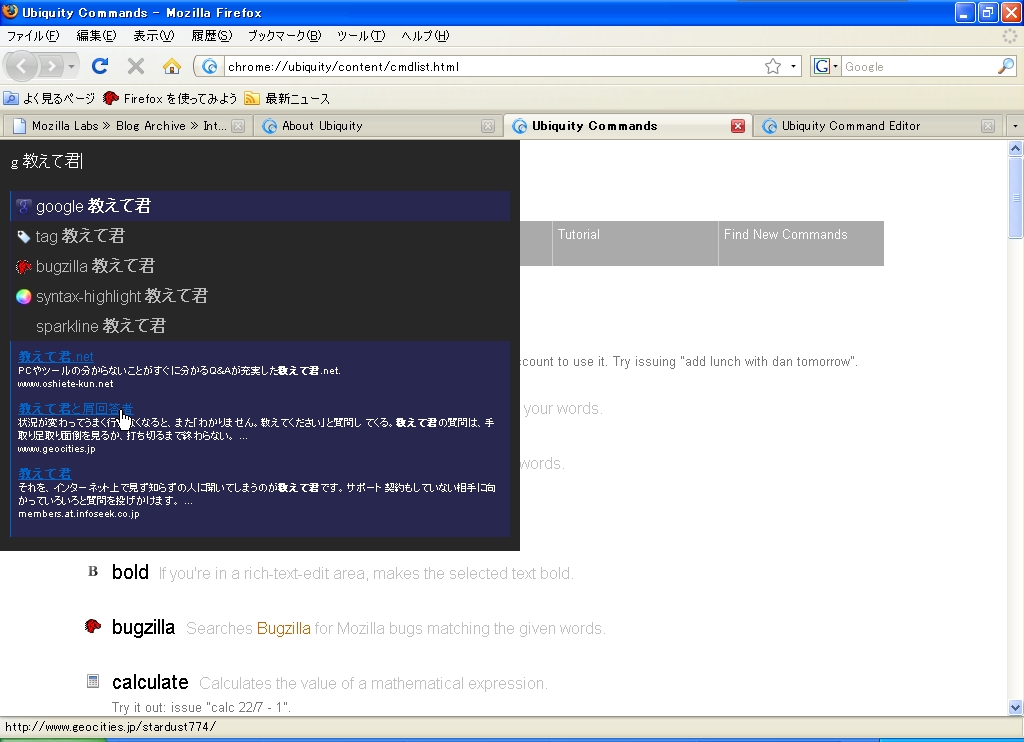Stop loading with the X button
Screen dimensions: 1024x742
(136, 66)
